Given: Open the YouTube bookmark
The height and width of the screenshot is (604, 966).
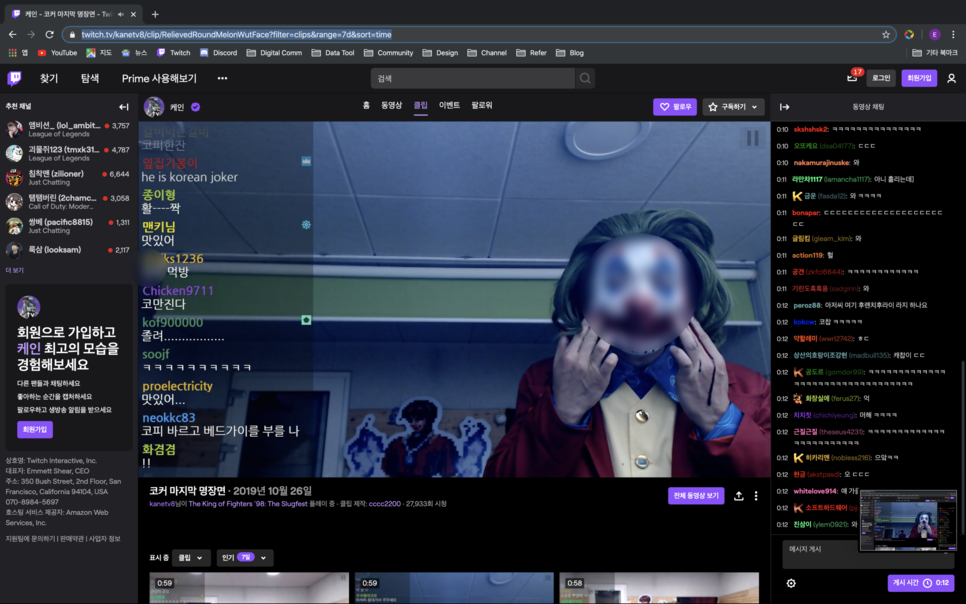Looking at the screenshot, I should 57,53.
